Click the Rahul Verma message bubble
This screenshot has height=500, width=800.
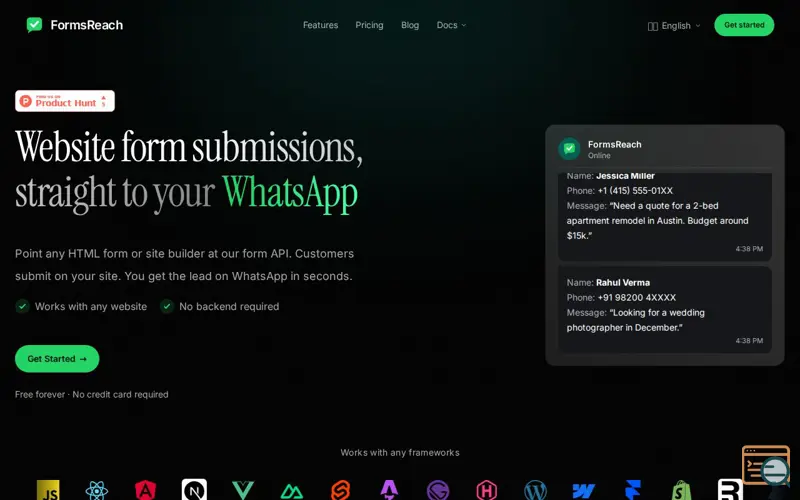[664, 309]
